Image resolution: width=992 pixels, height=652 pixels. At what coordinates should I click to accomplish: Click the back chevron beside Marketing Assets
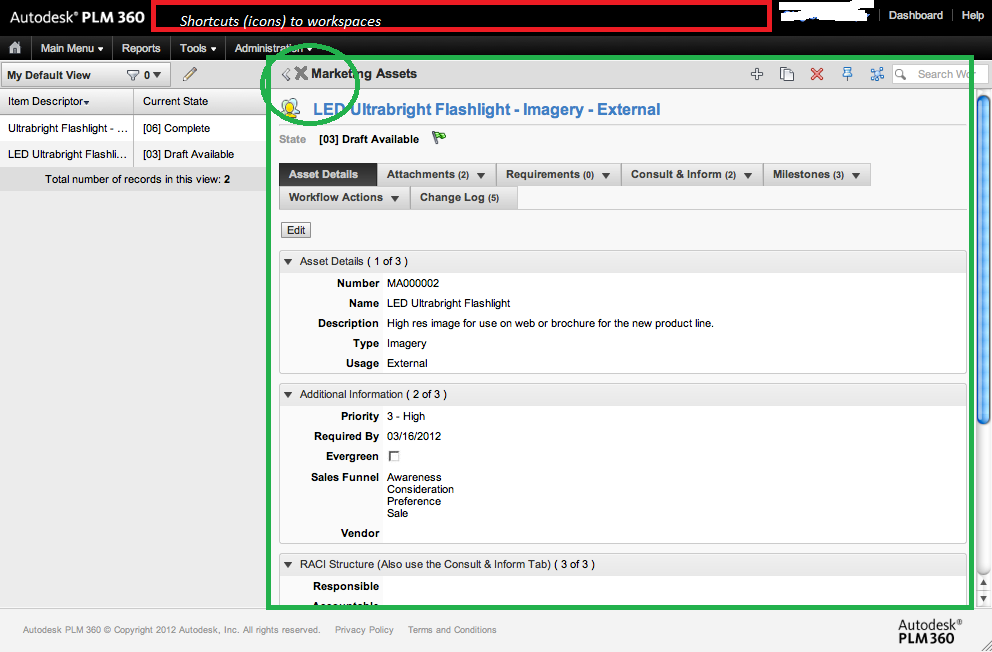[286, 74]
